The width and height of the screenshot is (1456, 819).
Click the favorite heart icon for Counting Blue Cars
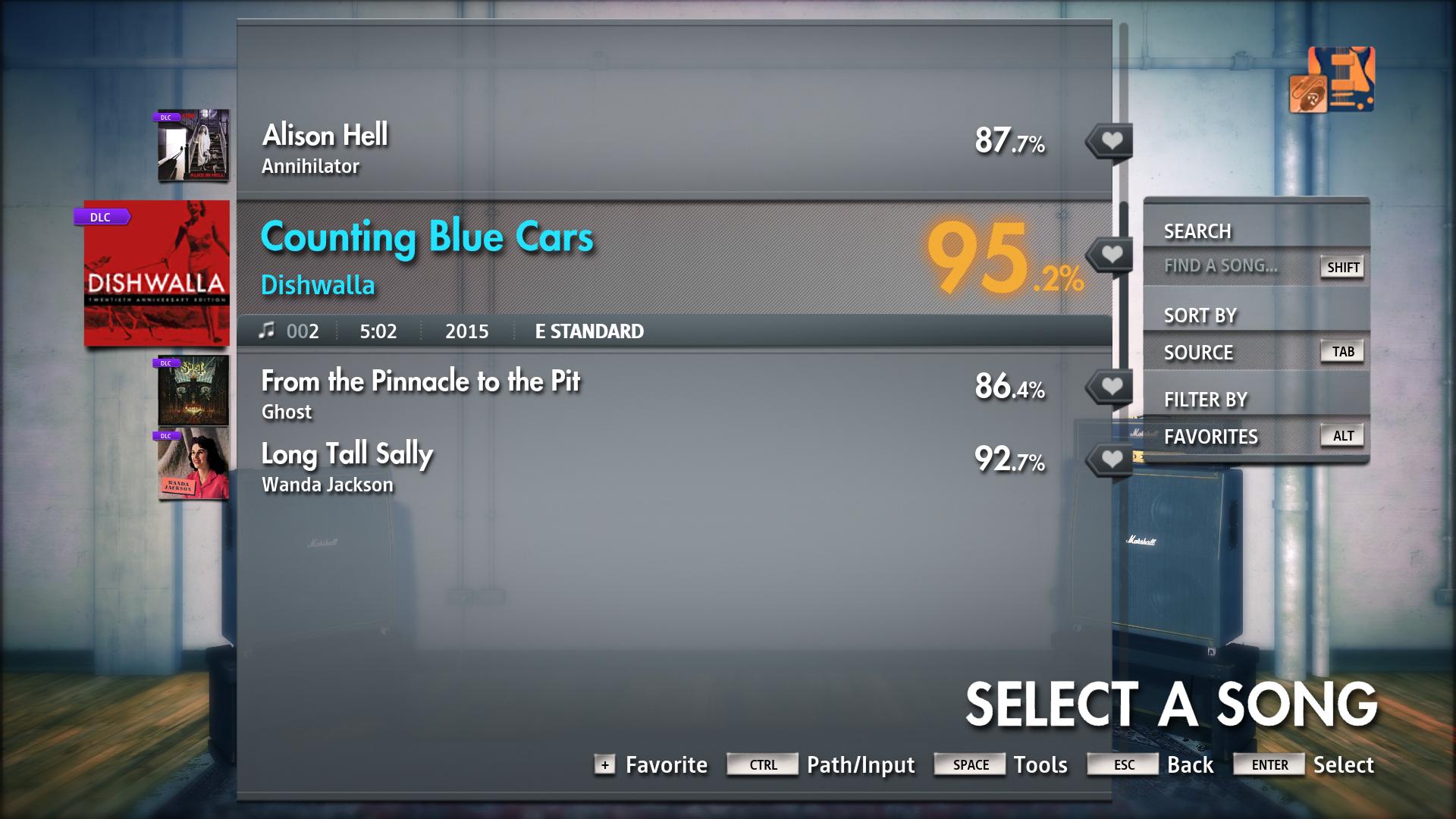(1113, 252)
